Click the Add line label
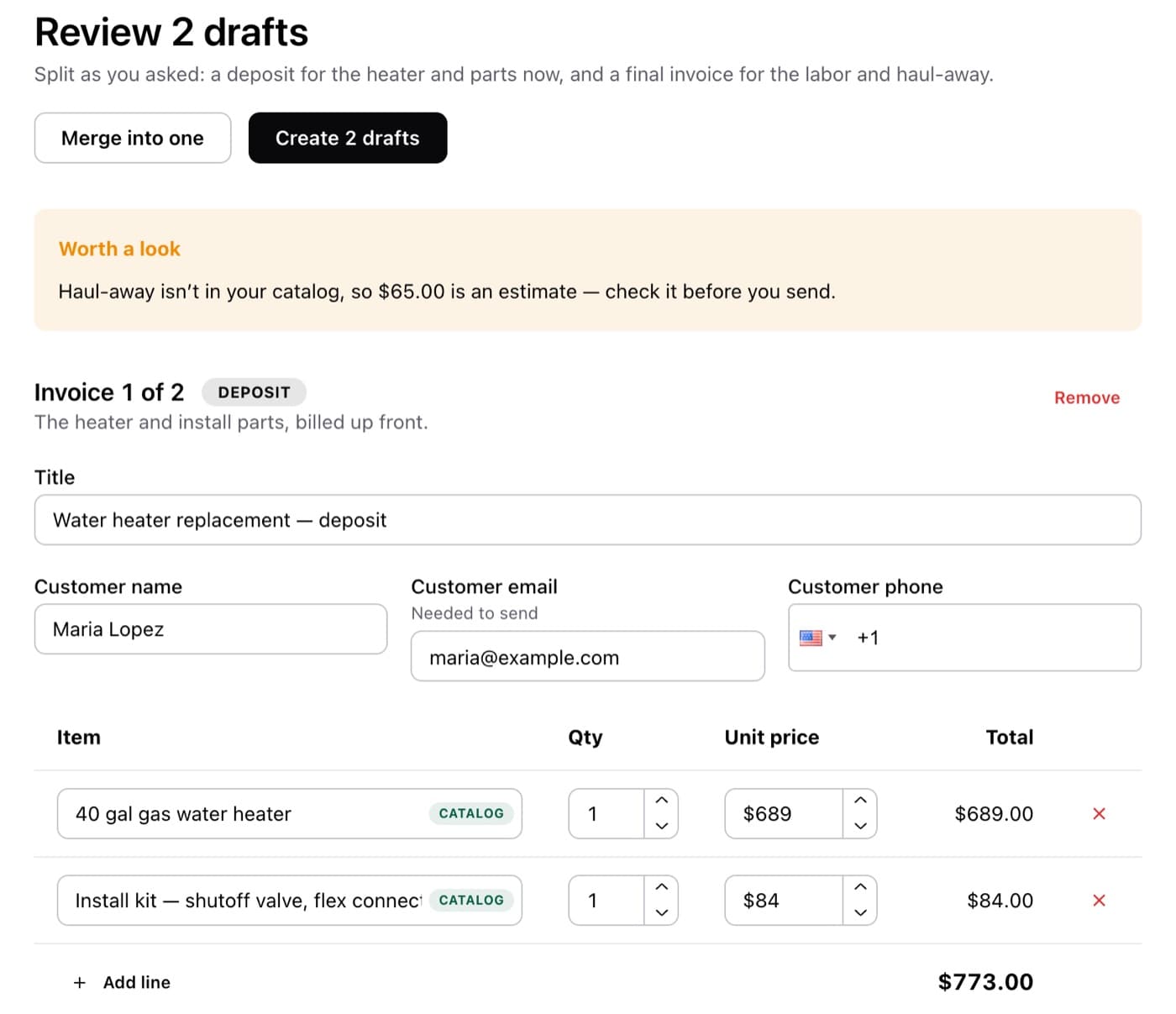The width and height of the screenshot is (1176, 1014). pyautogui.click(x=137, y=982)
